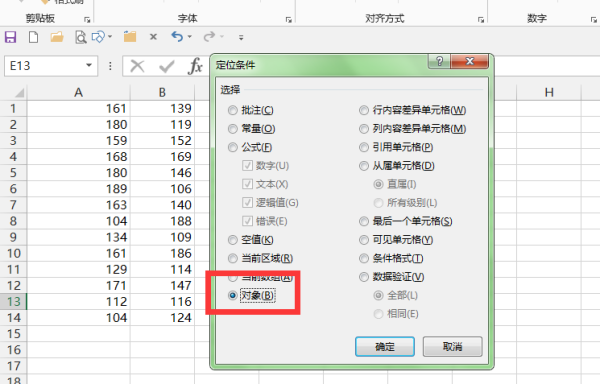Open Customize Quick Access Toolbar dropdown
The width and height of the screenshot is (600, 384).
coord(241,37)
